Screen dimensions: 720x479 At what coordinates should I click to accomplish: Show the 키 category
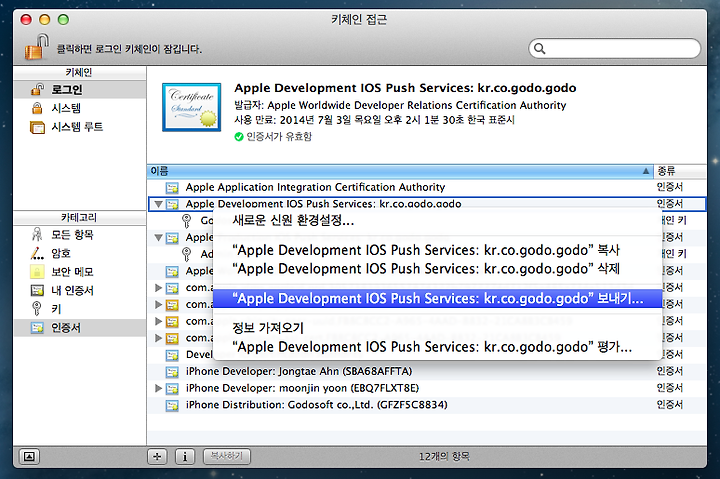coord(79,309)
